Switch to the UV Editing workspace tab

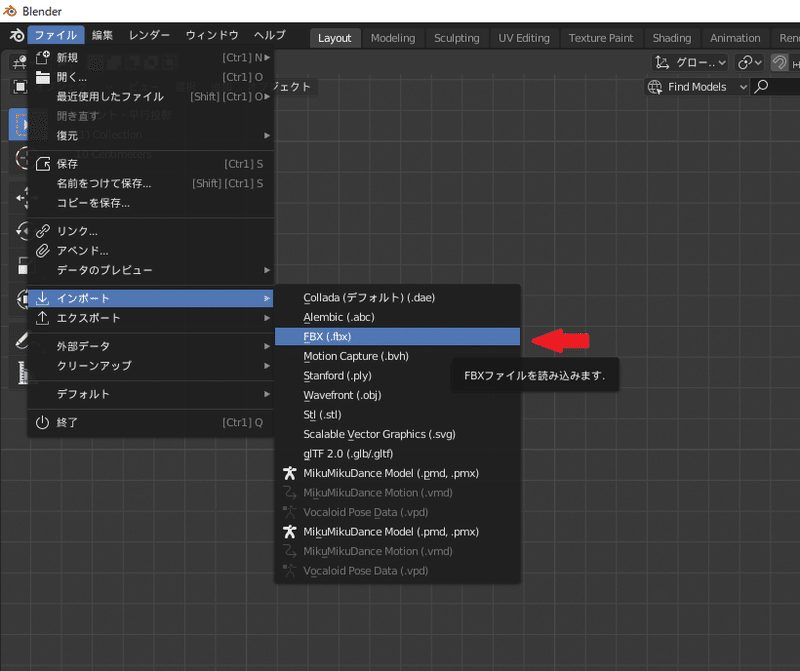coord(524,38)
